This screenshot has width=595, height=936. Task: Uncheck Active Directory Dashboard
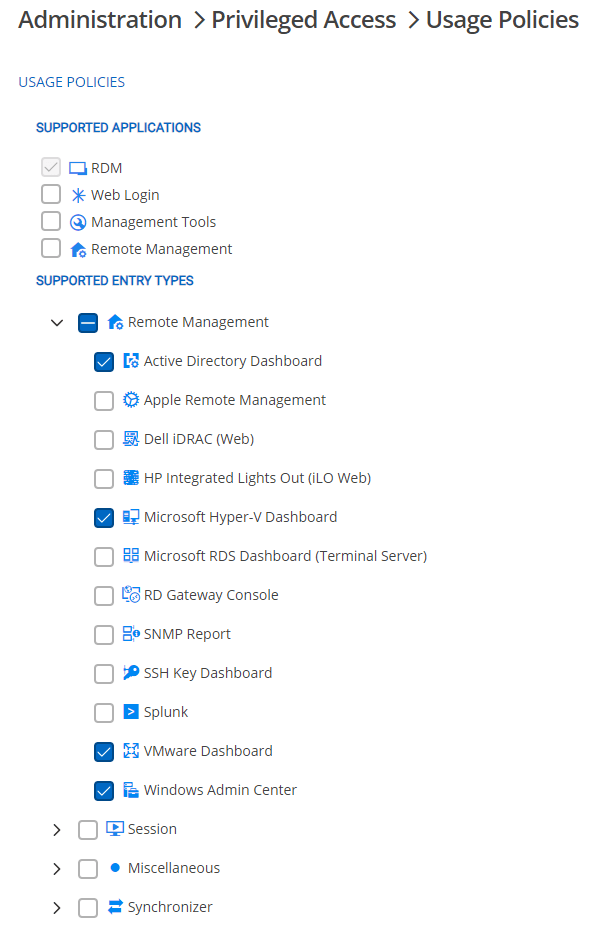[x=104, y=362]
